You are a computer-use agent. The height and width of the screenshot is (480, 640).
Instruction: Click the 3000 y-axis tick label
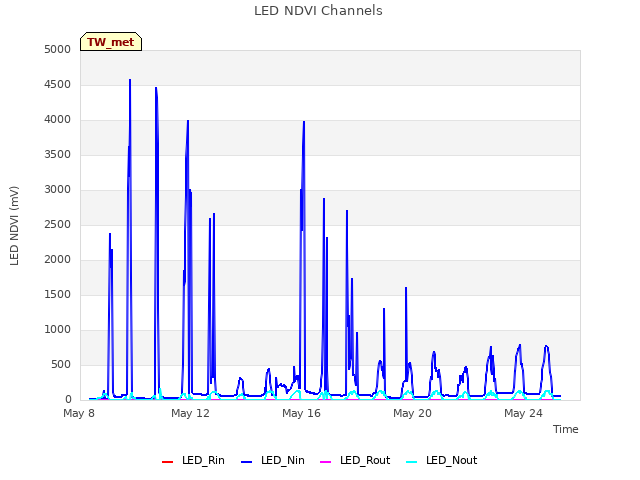coord(58,190)
